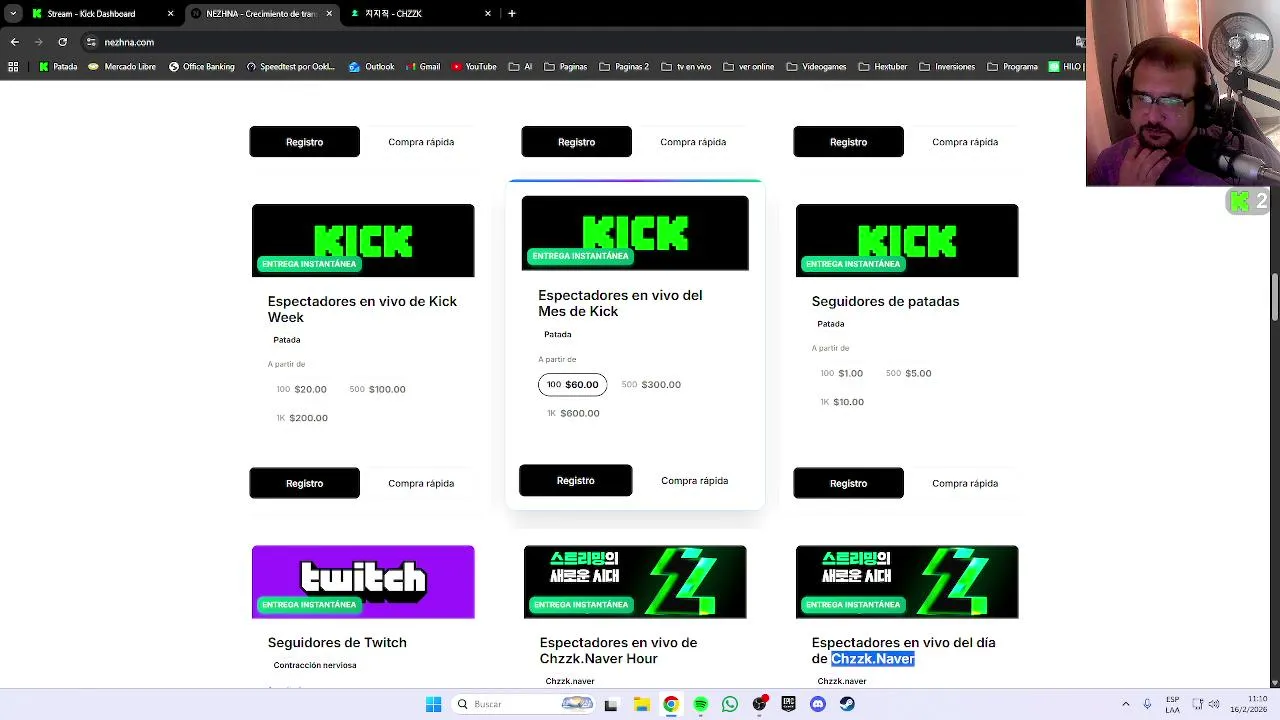Open the File Explorer taskbar icon
The image size is (1280, 720).
tap(641, 704)
